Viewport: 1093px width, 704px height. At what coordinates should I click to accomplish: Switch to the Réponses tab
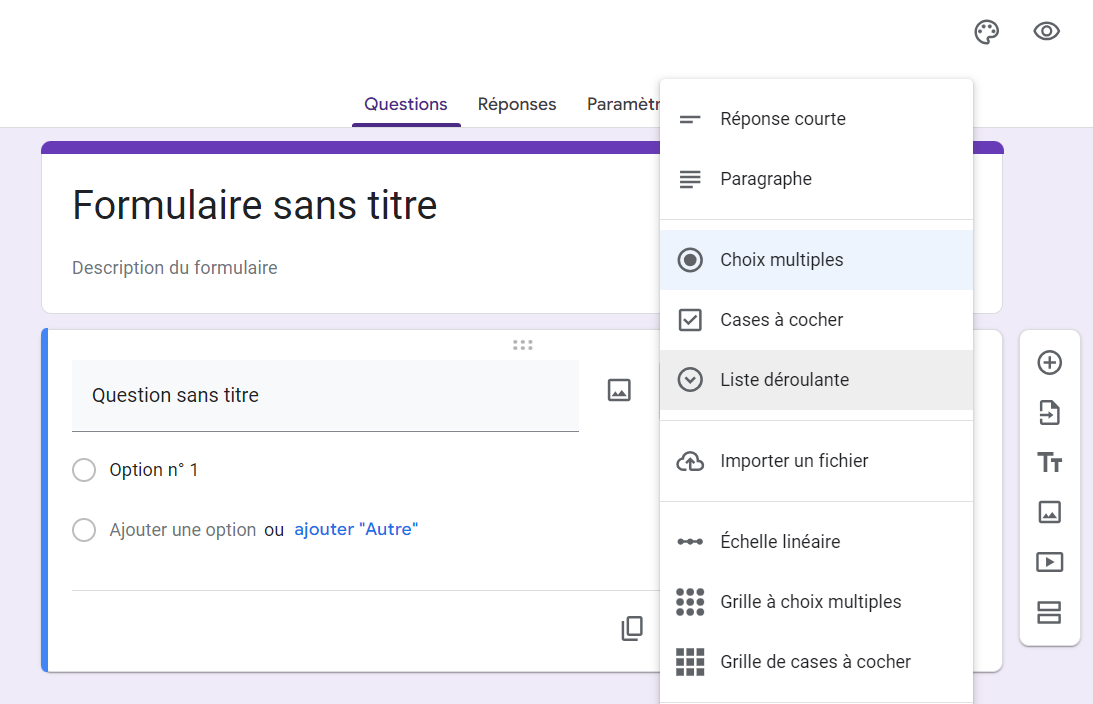pos(517,104)
